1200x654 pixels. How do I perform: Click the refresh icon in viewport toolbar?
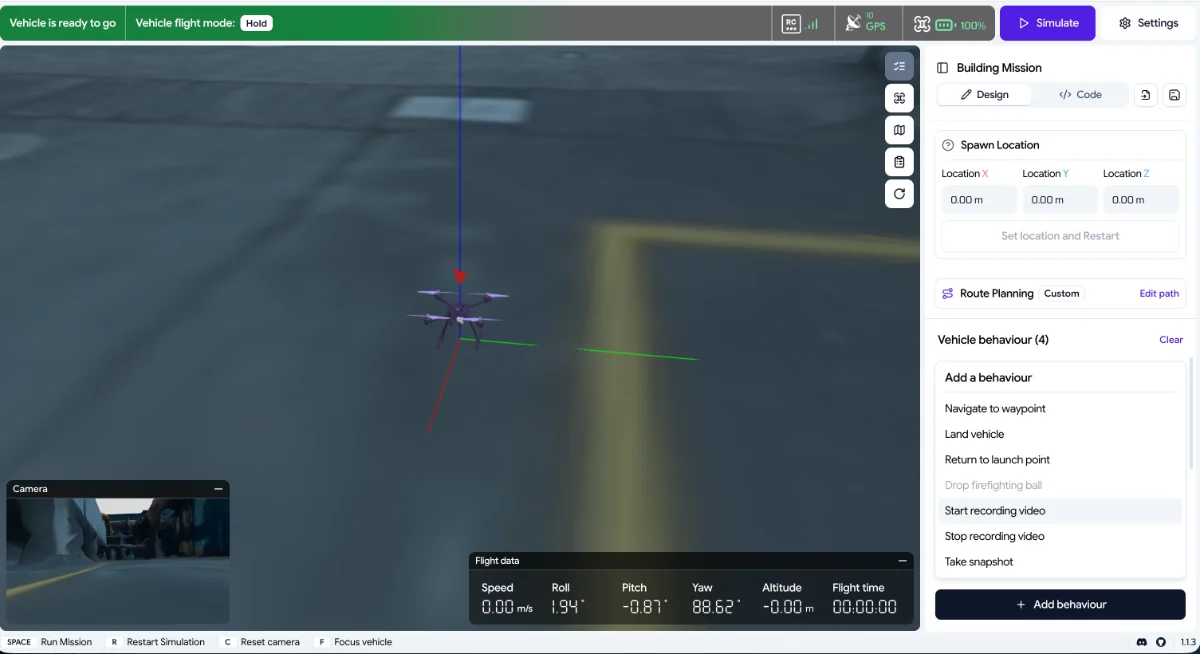coord(899,194)
